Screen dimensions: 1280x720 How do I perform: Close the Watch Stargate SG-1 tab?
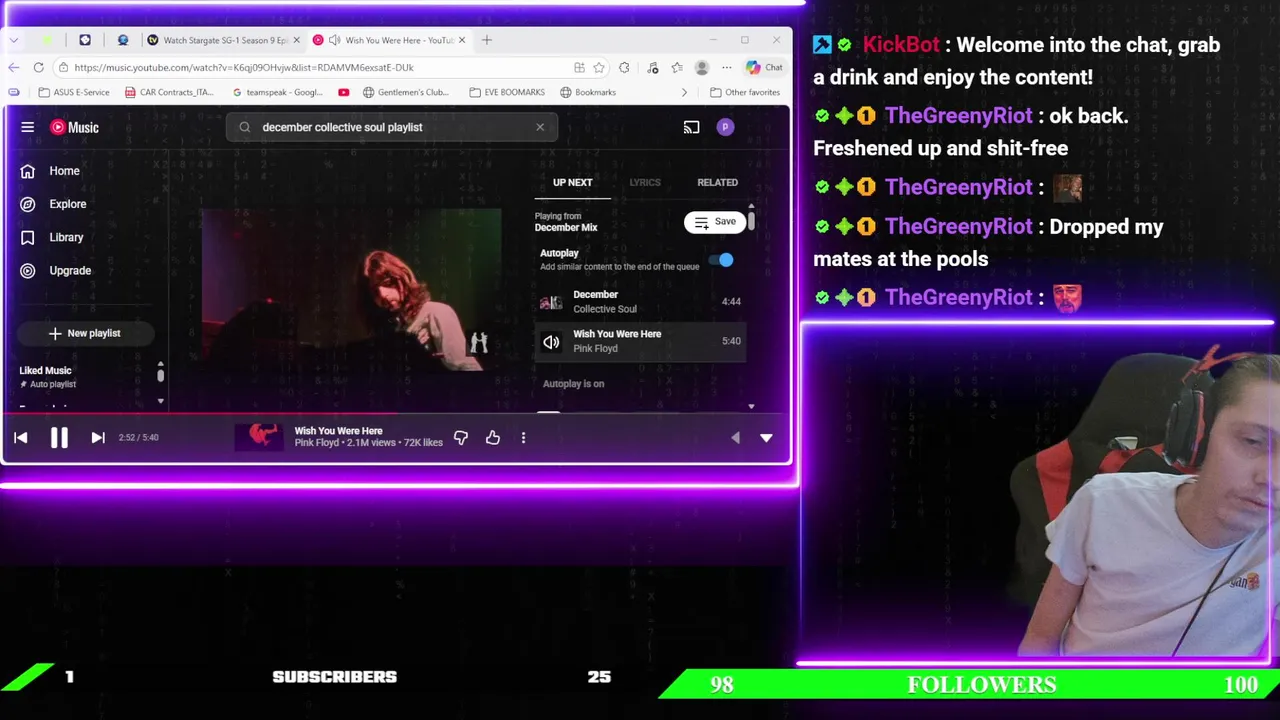point(296,40)
